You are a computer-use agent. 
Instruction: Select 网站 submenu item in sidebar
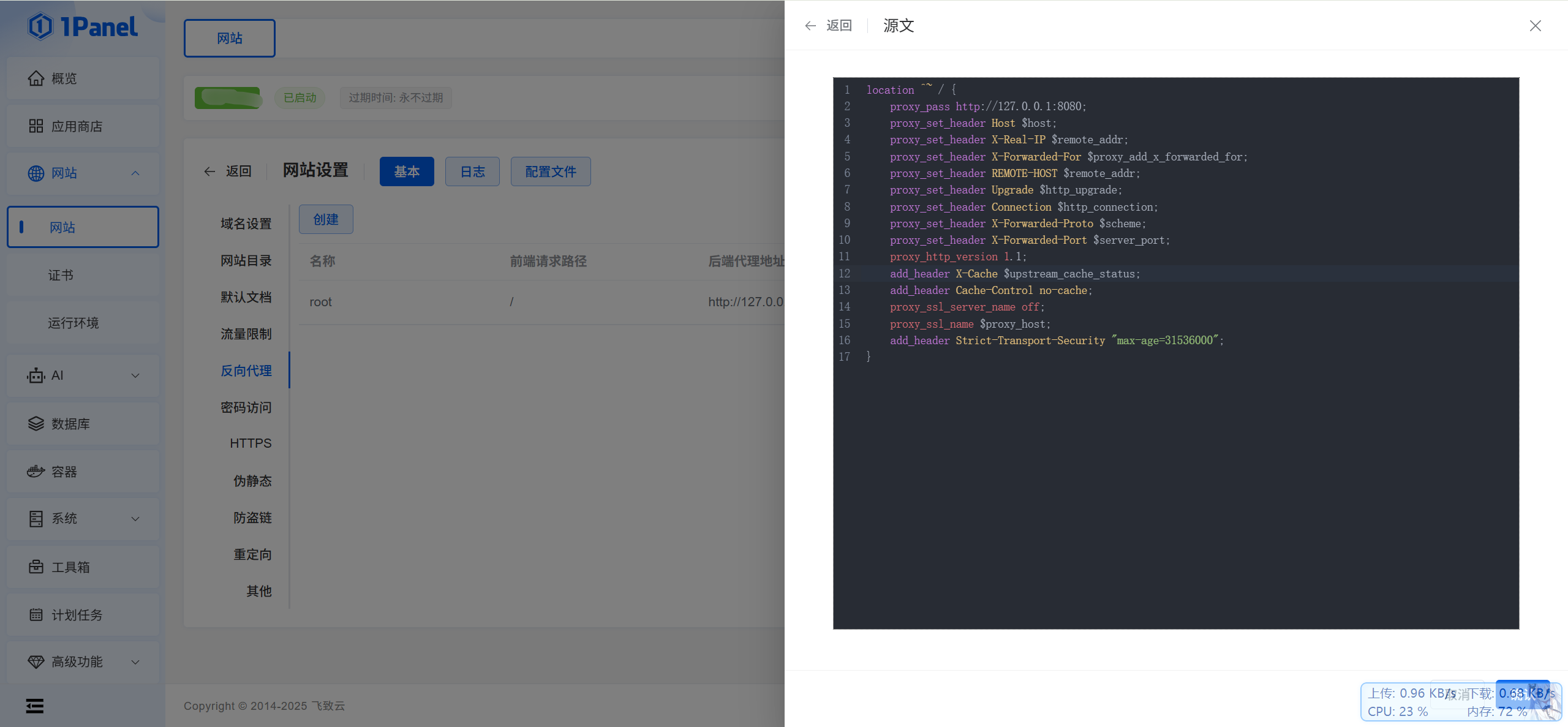click(x=83, y=227)
